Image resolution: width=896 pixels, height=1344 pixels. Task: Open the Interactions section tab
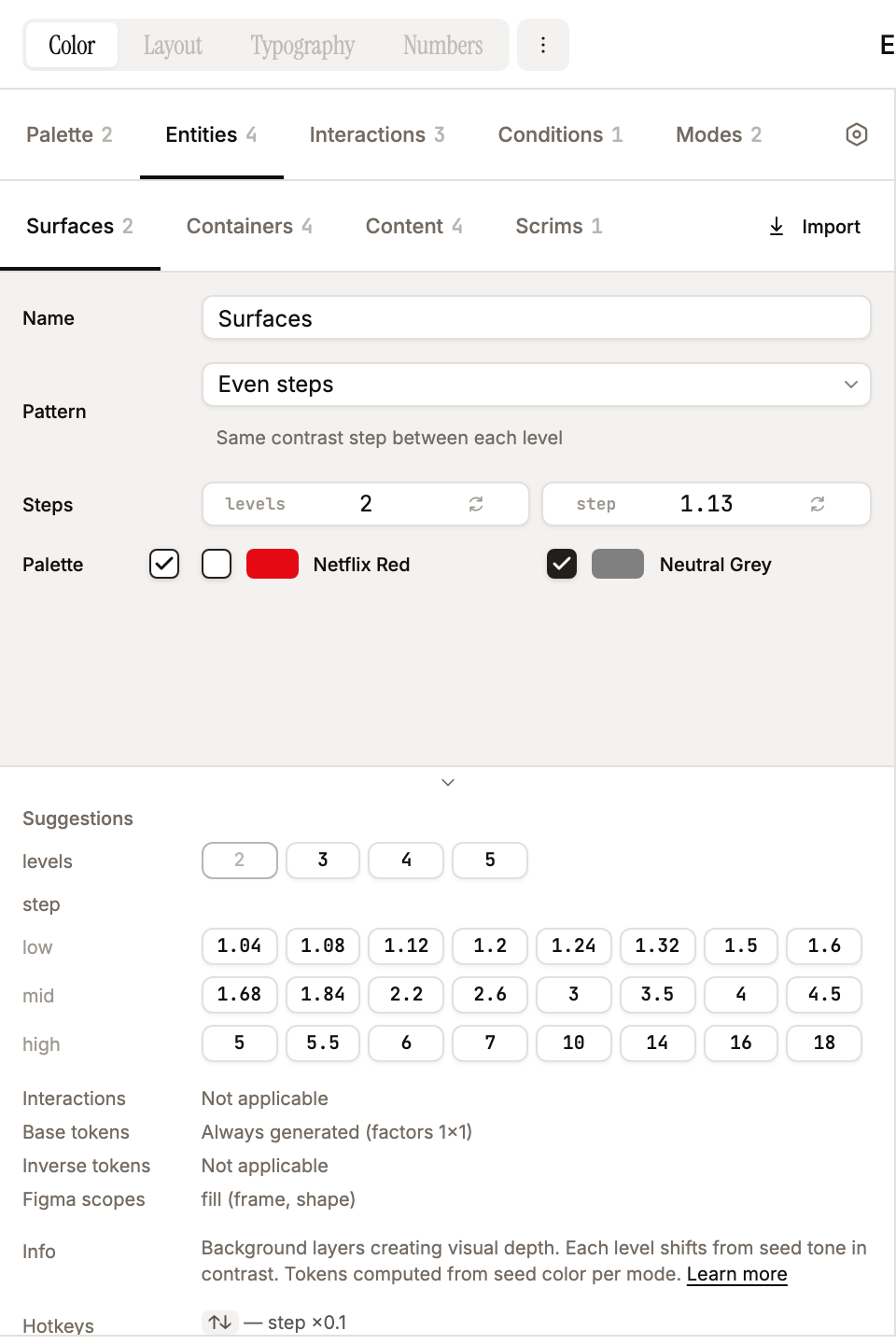(377, 134)
